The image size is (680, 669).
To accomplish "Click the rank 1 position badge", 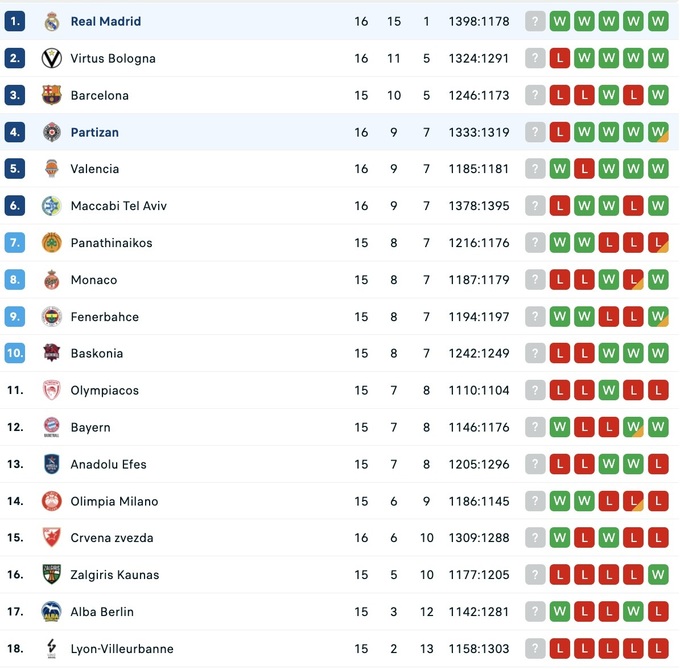I will pyautogui.click(x=14, y=21).
